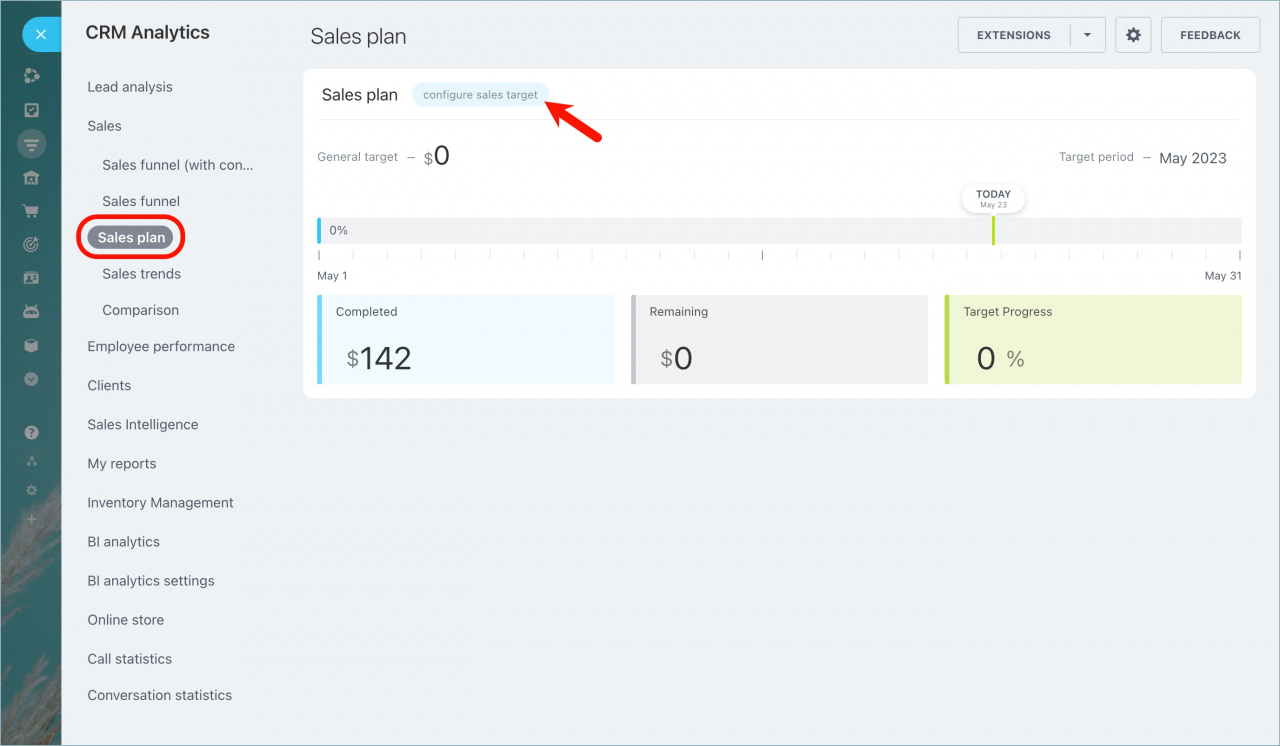Select the Sales plan menu item
Image resolution: width=1280 pixels, height=746 pixels.
coord(131,238)
